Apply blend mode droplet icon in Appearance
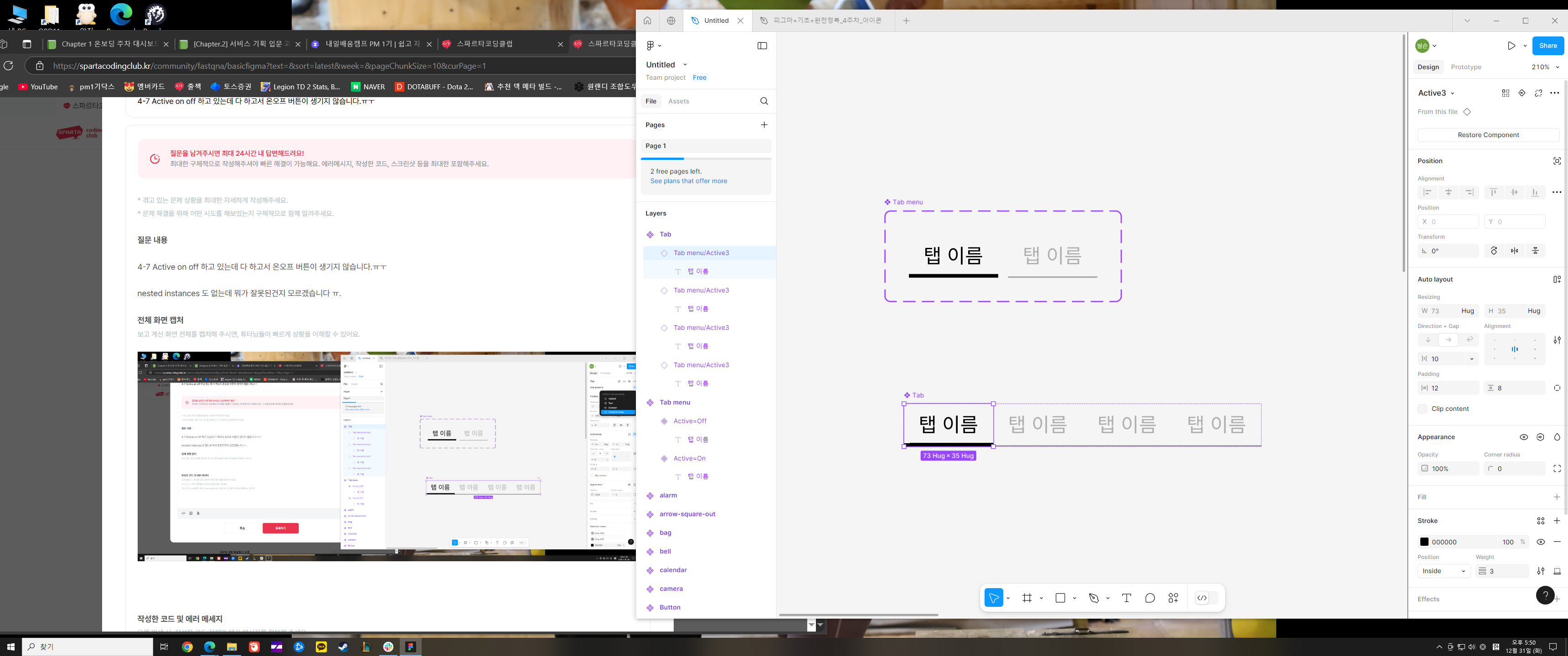Image resolution: width=1568 pixels, height=656 pixels. (1557, 437)
